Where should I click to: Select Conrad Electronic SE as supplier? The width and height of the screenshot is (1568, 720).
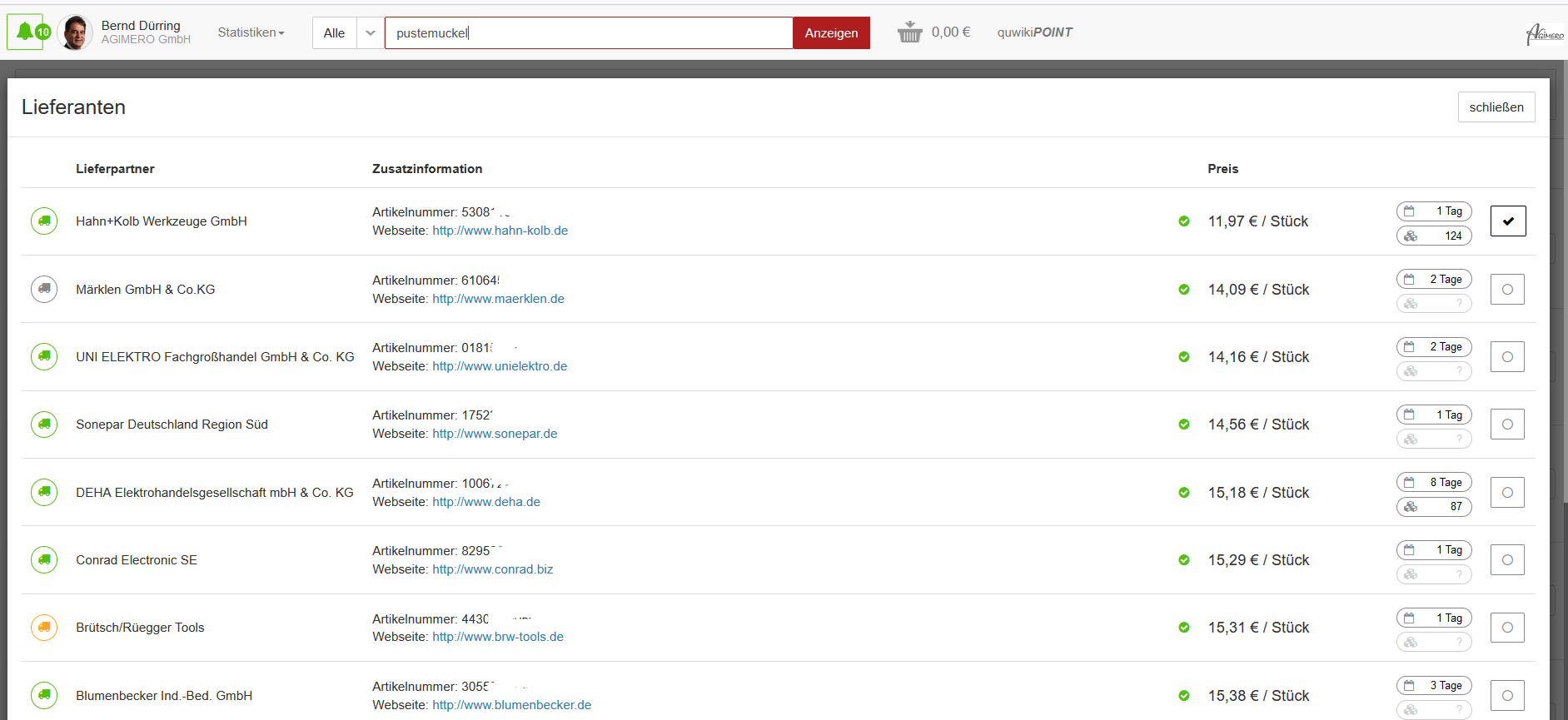[1507, 560]
